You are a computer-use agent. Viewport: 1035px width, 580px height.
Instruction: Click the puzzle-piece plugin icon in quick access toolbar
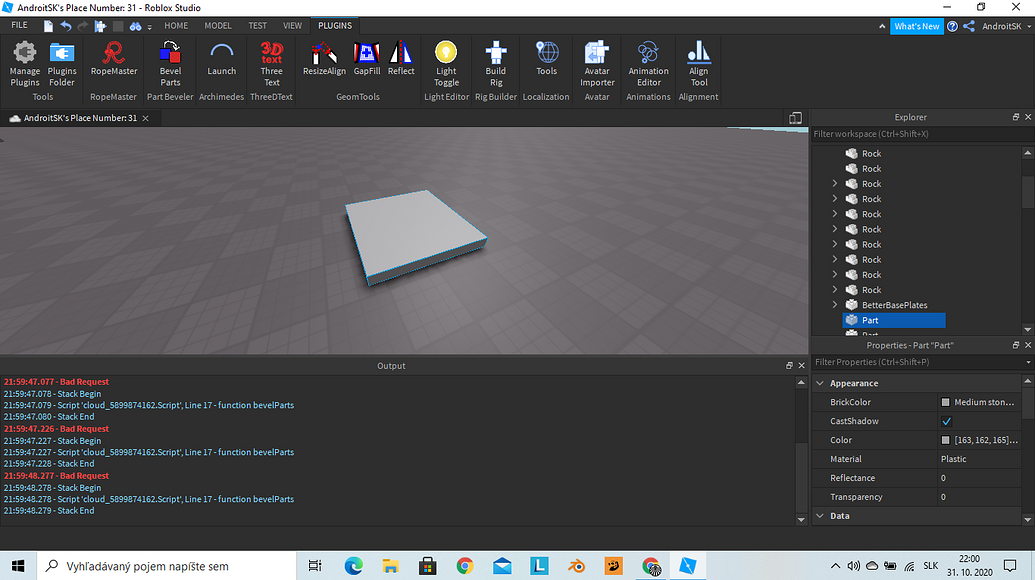(100, 26)
